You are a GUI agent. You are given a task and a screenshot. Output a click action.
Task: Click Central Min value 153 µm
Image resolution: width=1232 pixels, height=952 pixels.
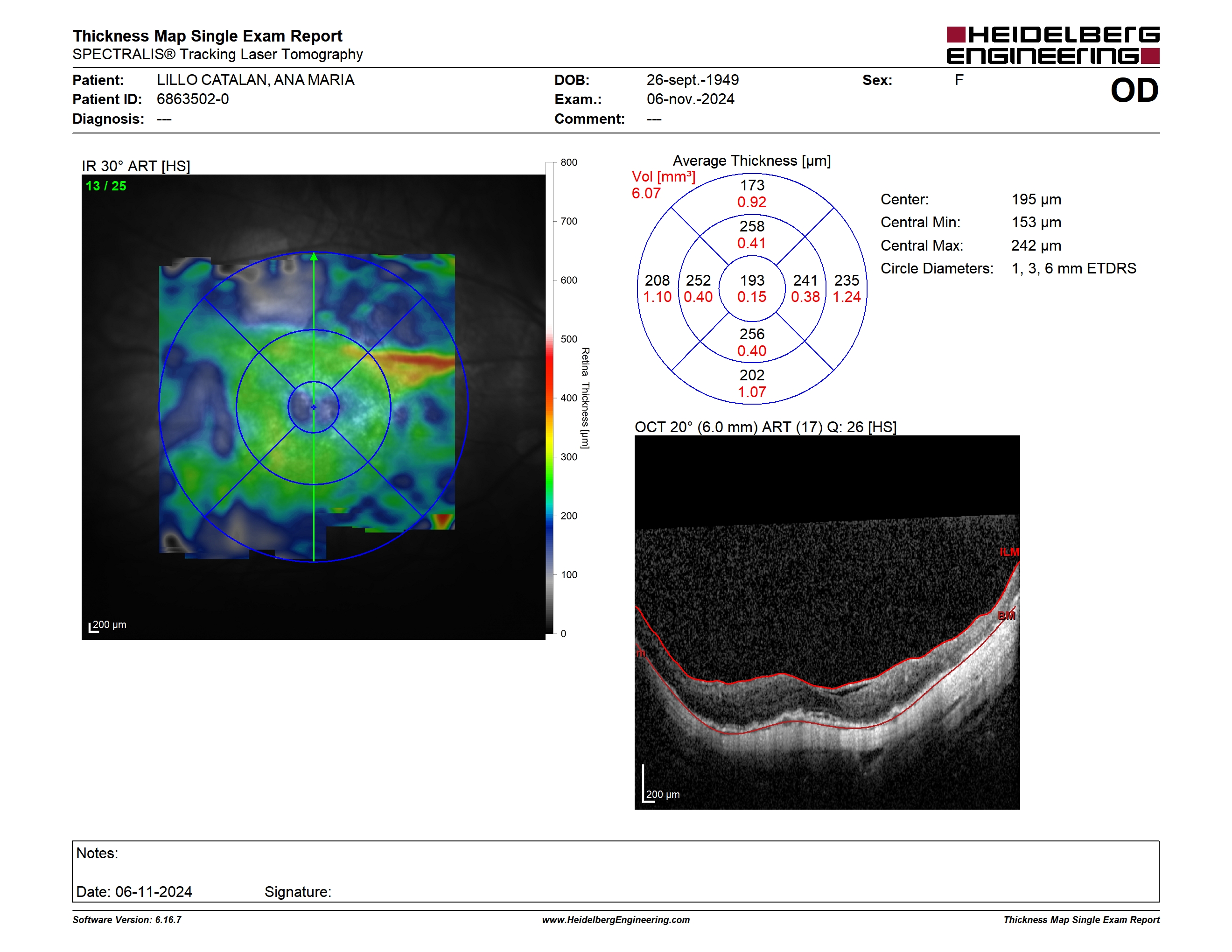tap(1036, 223)
